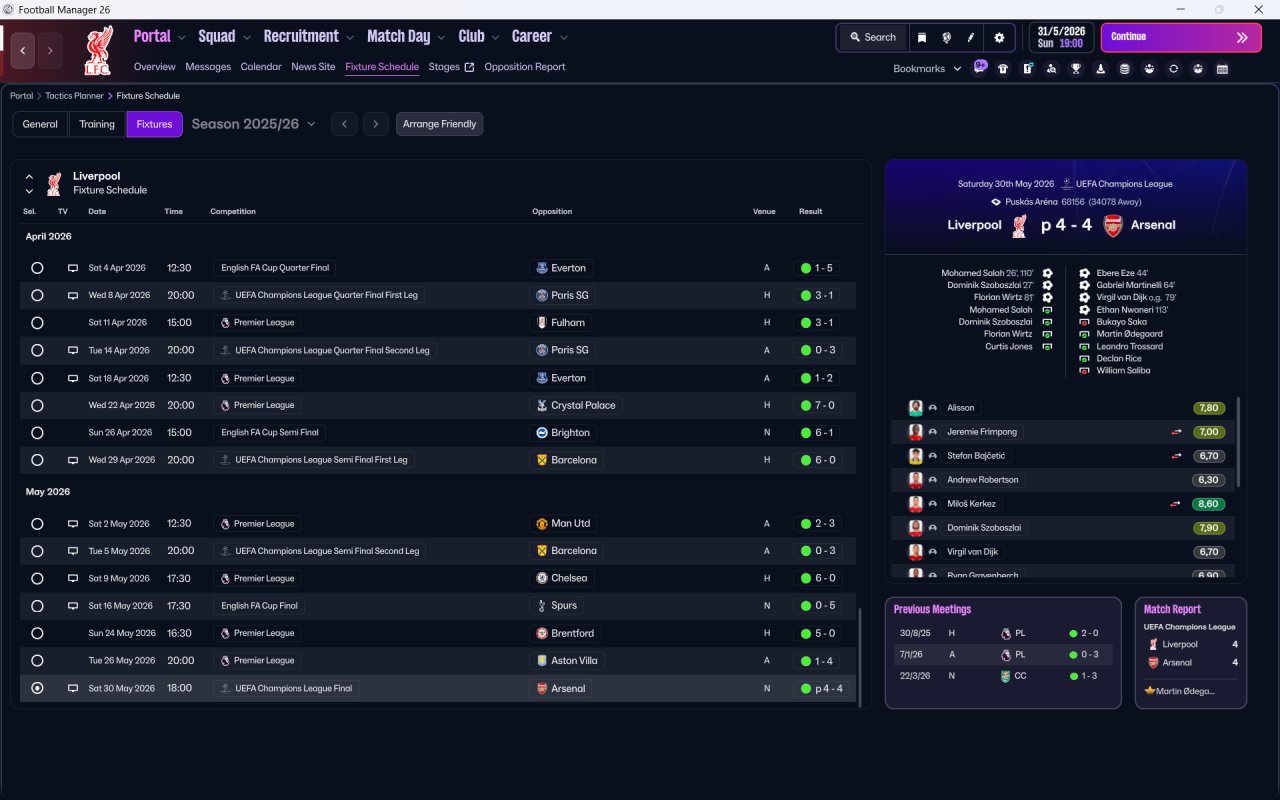1280x800 pixels.
Task: Open the Opposition Report submenu item
Action: 525,67
